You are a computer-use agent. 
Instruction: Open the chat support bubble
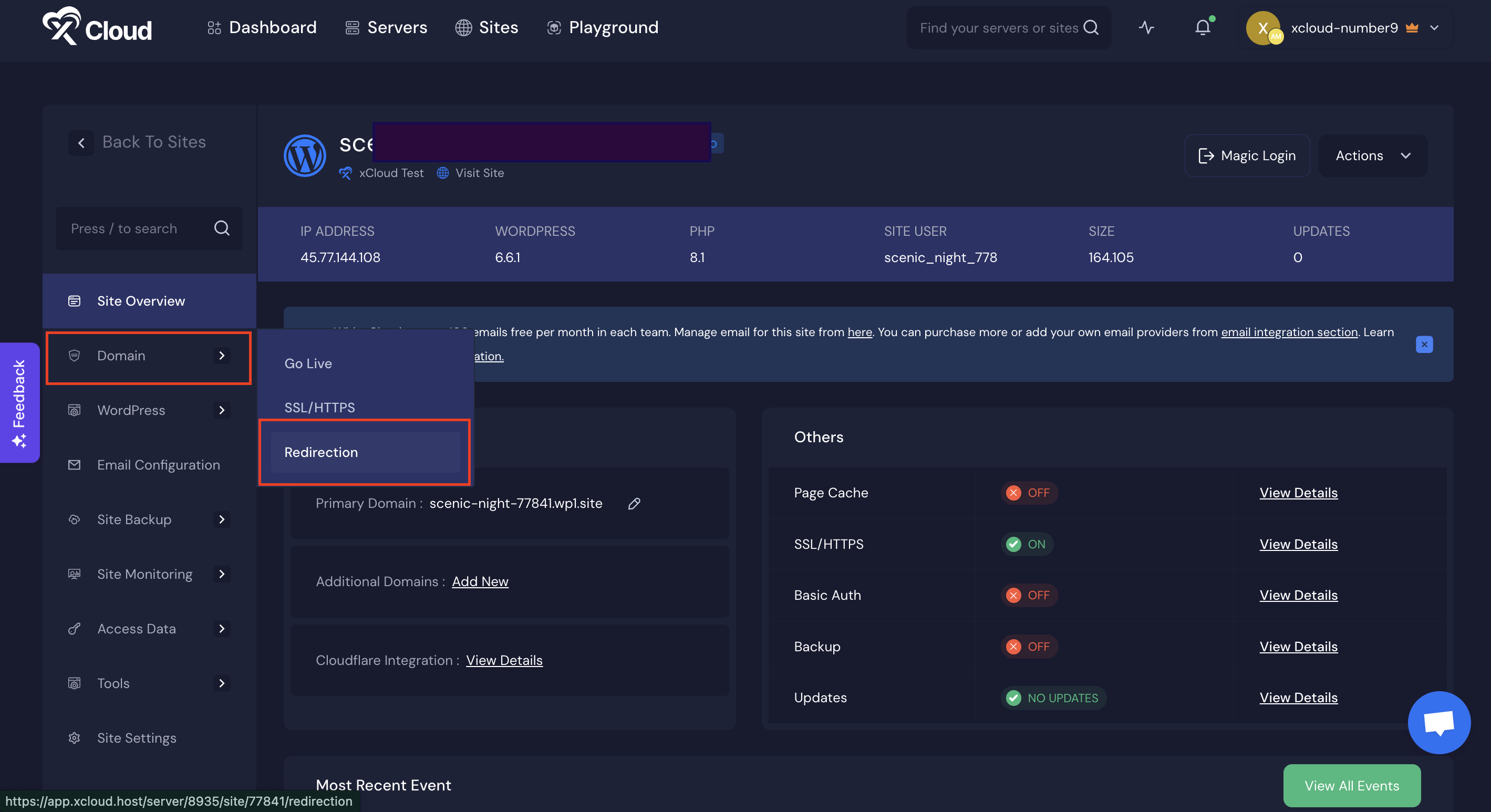pyautogui.click(x=1438, y=722)
